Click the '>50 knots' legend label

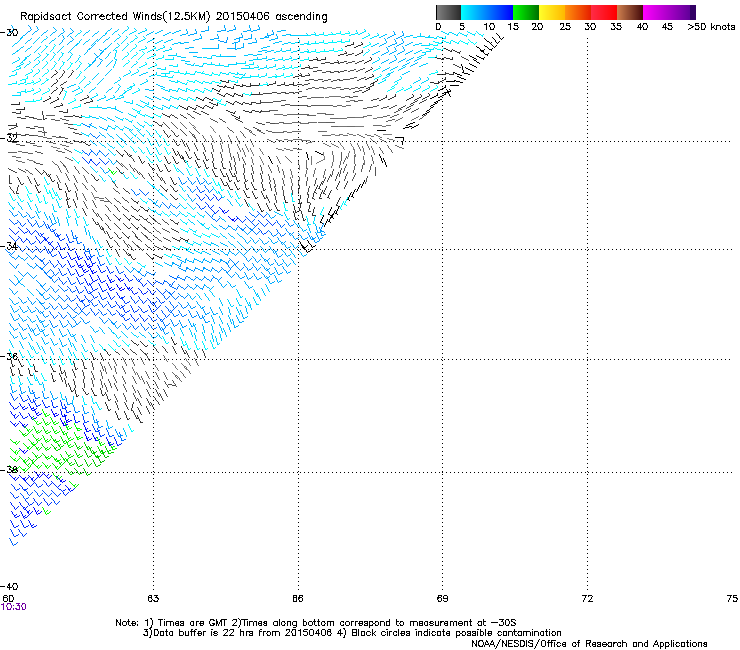point(711,27)
